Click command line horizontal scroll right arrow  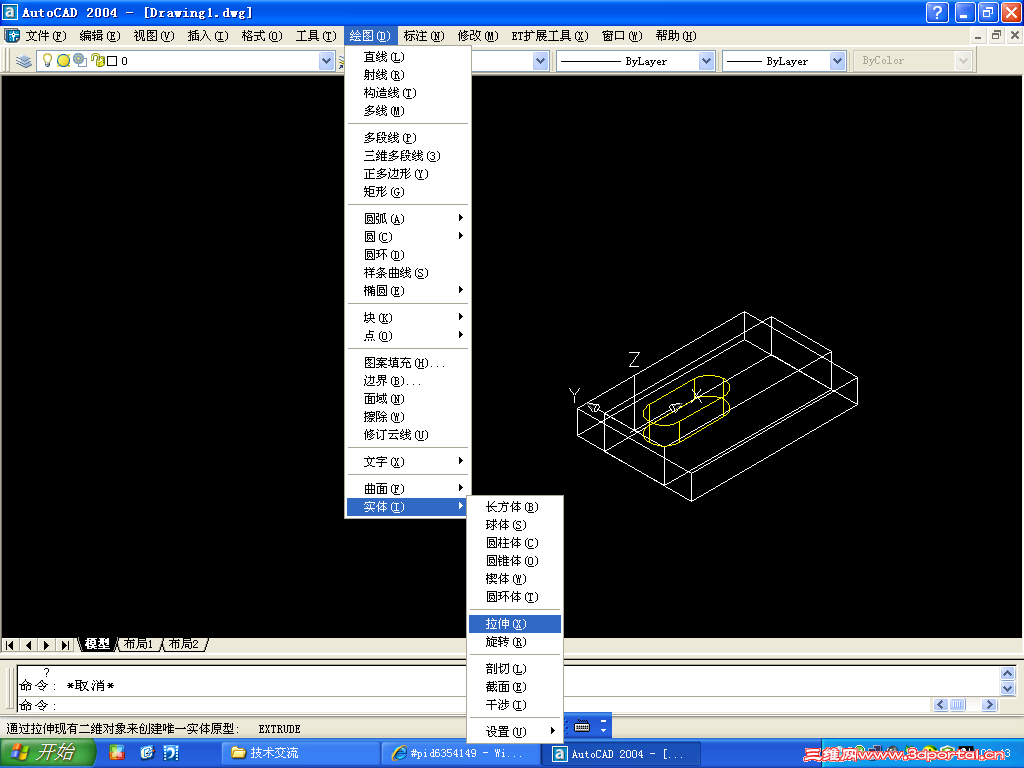[x=990, y=705]
